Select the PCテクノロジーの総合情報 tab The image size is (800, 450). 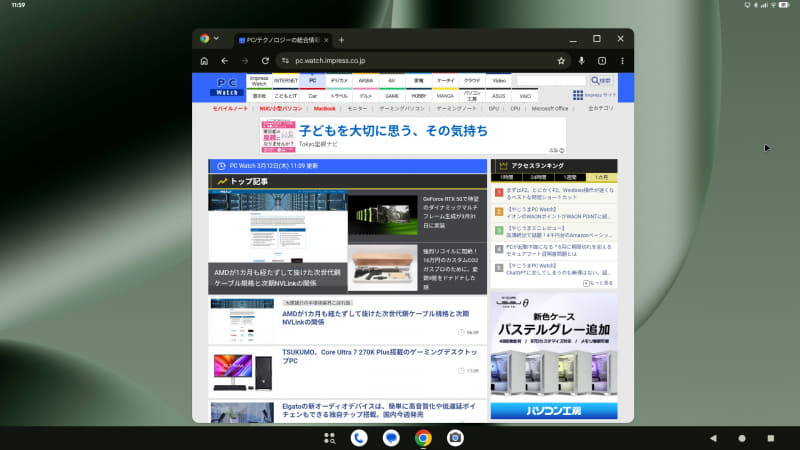pyautogui.click(x=283, y=40)
